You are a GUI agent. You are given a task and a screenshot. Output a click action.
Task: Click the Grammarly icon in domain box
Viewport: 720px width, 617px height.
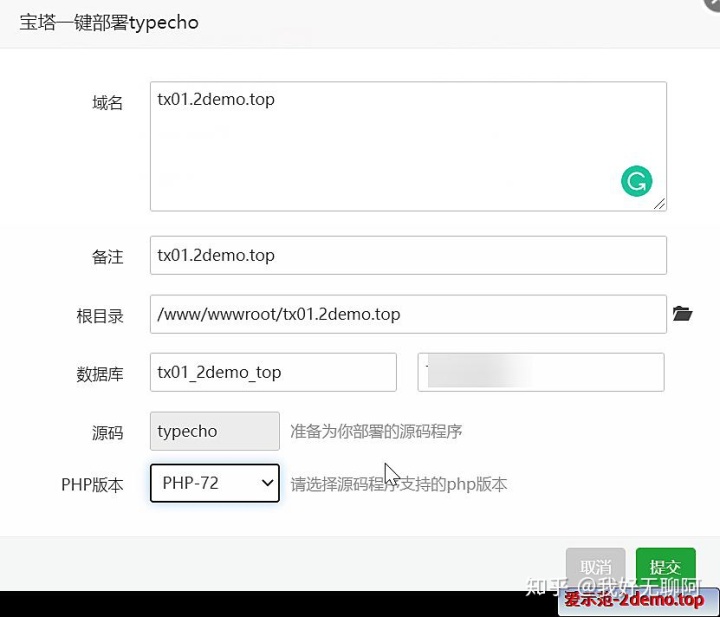tap(636, 181)
